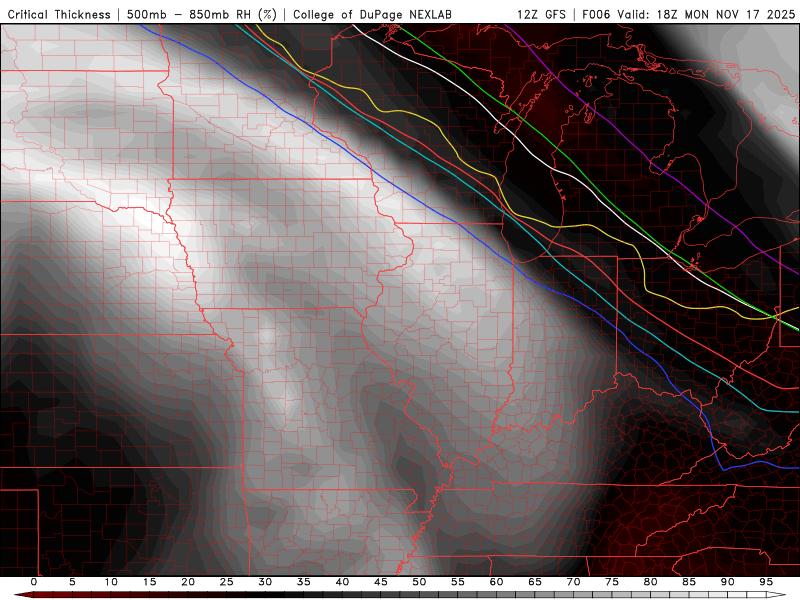This screenshot has width=800, height=600.
Task: Click the '500mb – 850mb RH (%)' label
Action: point(202,14)
